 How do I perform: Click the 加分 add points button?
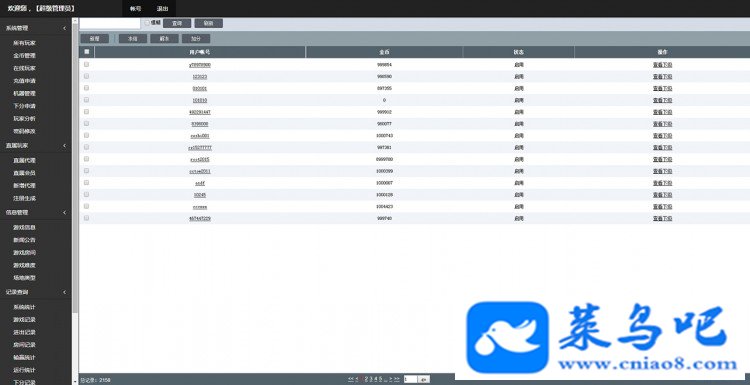pyautogui.click(x=196, y=39)
